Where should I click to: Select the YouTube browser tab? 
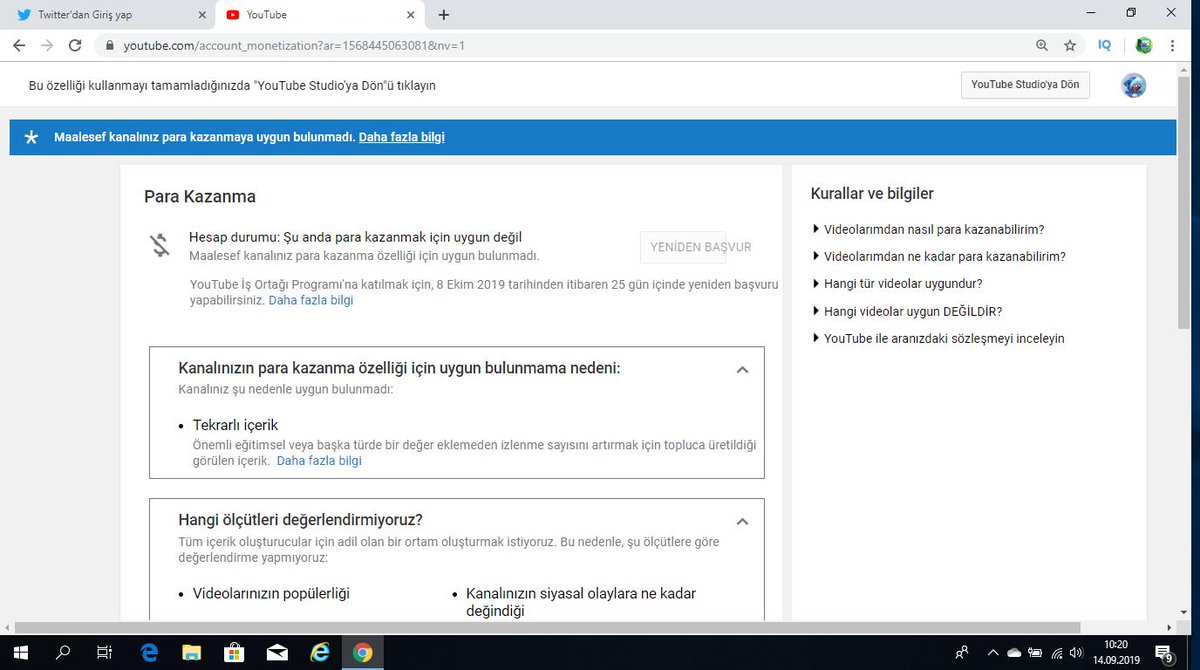click(320, 15)
